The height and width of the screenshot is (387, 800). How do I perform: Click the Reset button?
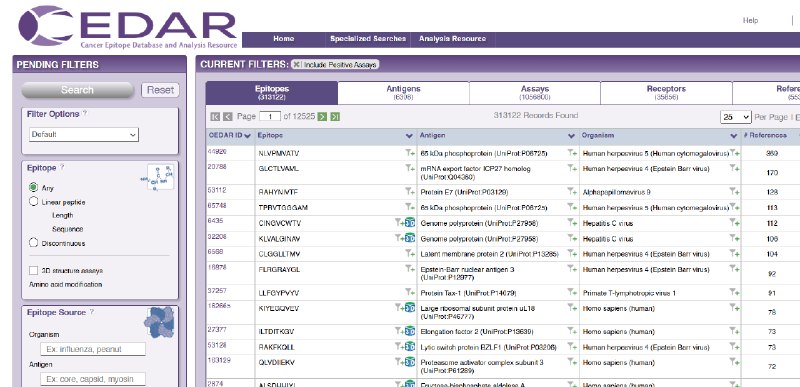click(160, 90)
